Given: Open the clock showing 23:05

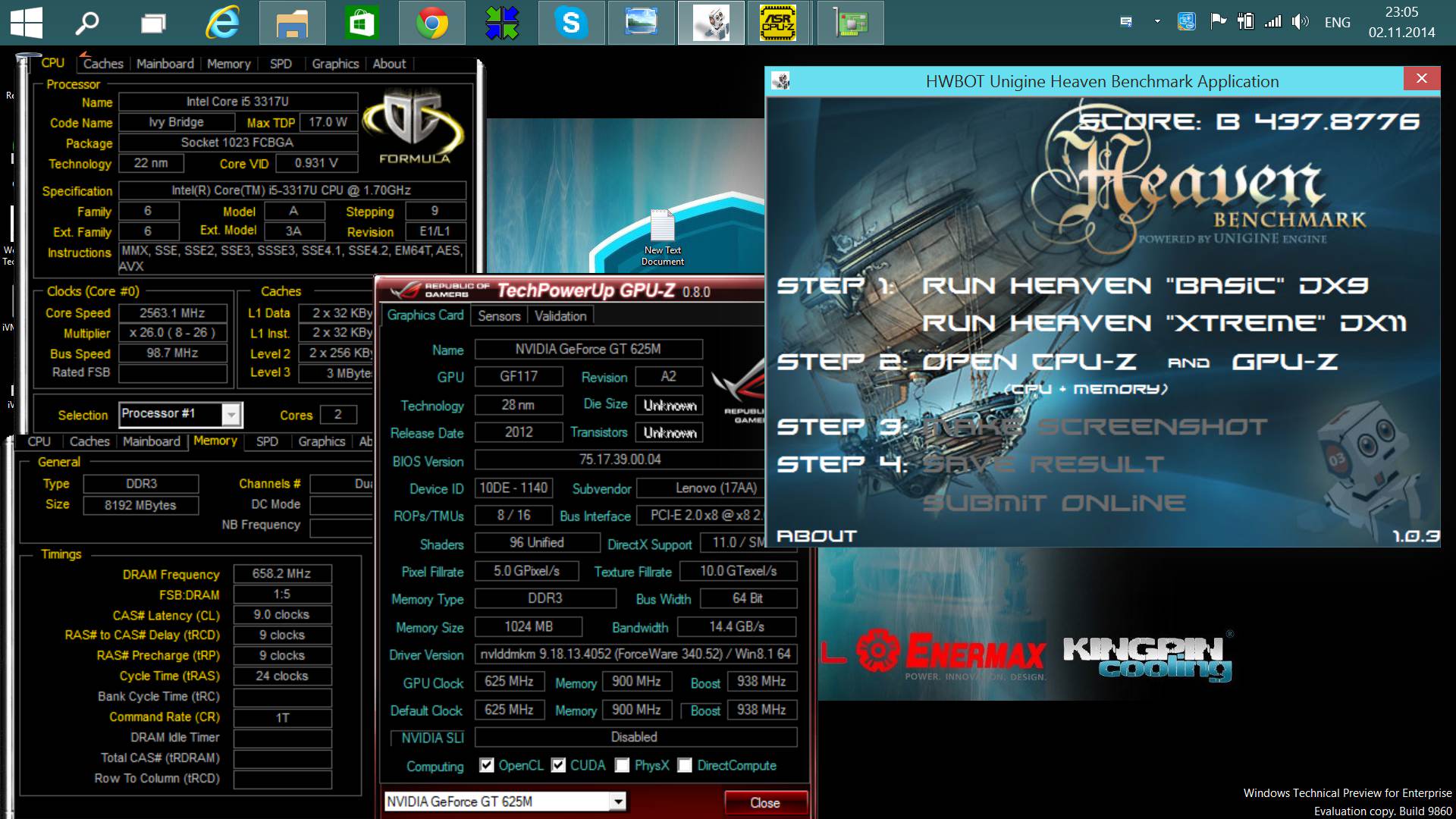Looking at the screenshot, I should pyautogui.click(x=1401, y=23).
